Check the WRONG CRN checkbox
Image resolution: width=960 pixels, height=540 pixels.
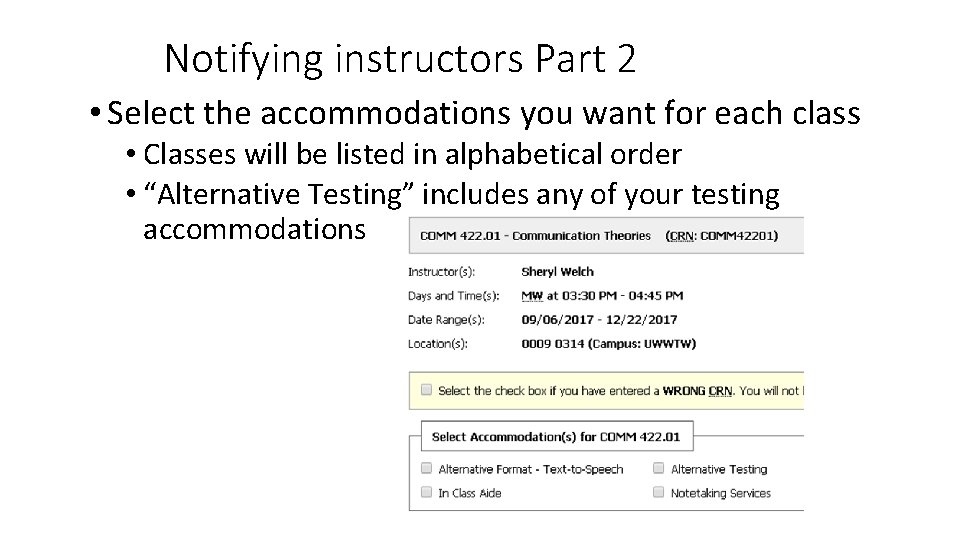pos(426,390)
